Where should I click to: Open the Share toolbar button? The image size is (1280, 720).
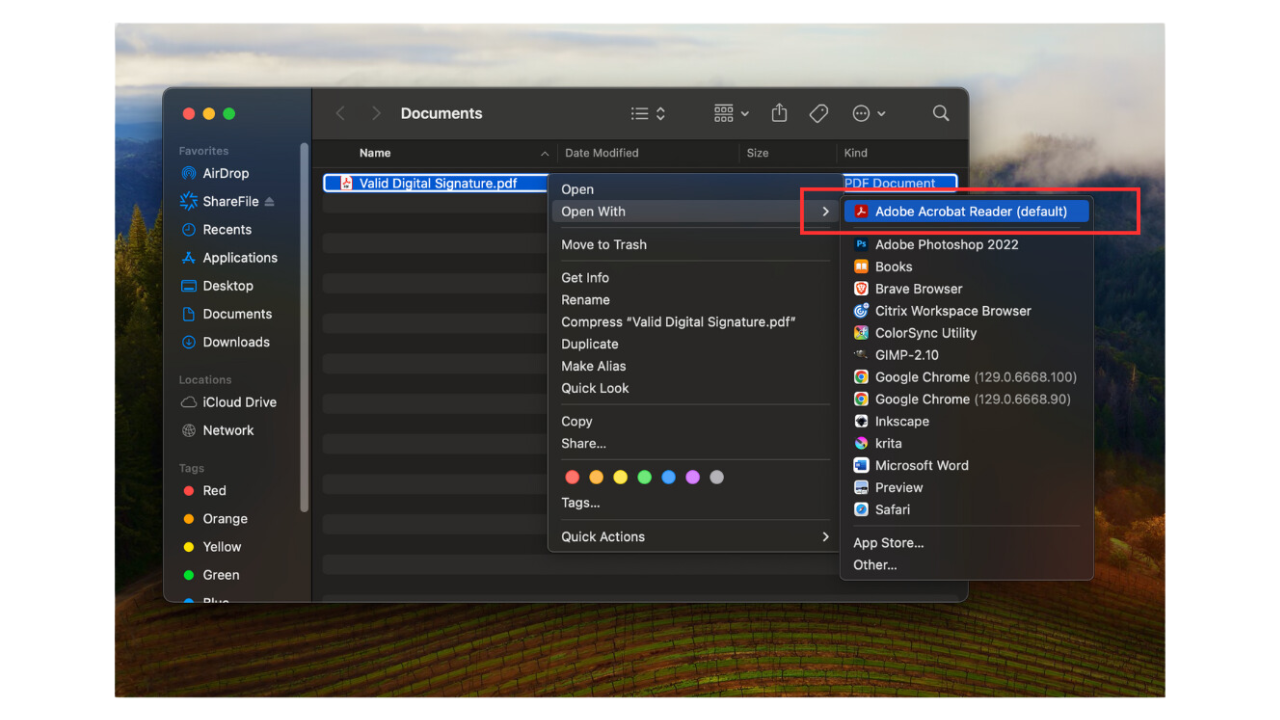pyautogui.click(x=779, y=113)
